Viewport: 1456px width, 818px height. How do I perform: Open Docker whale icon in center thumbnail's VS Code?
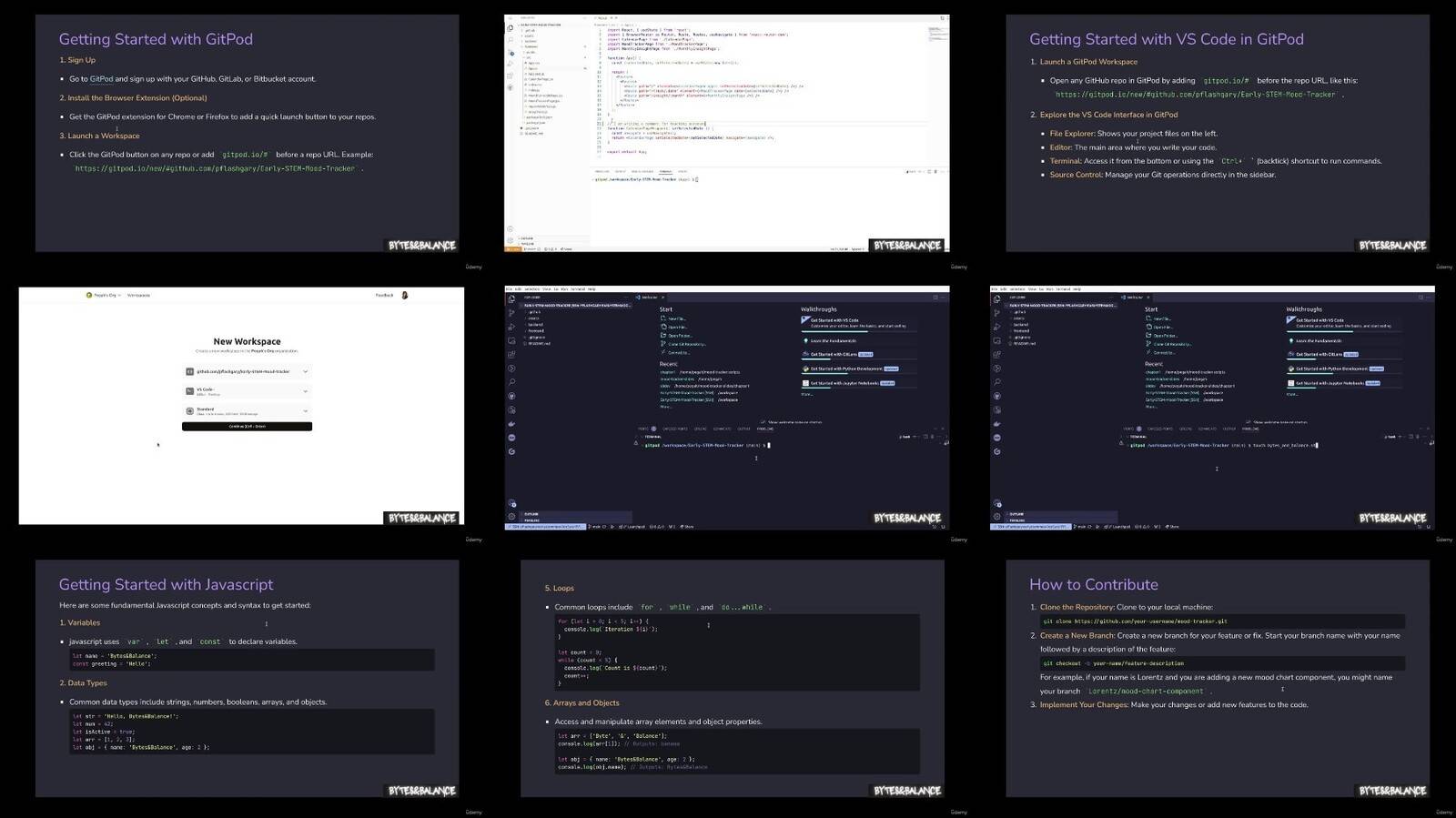tap(511, 424)
